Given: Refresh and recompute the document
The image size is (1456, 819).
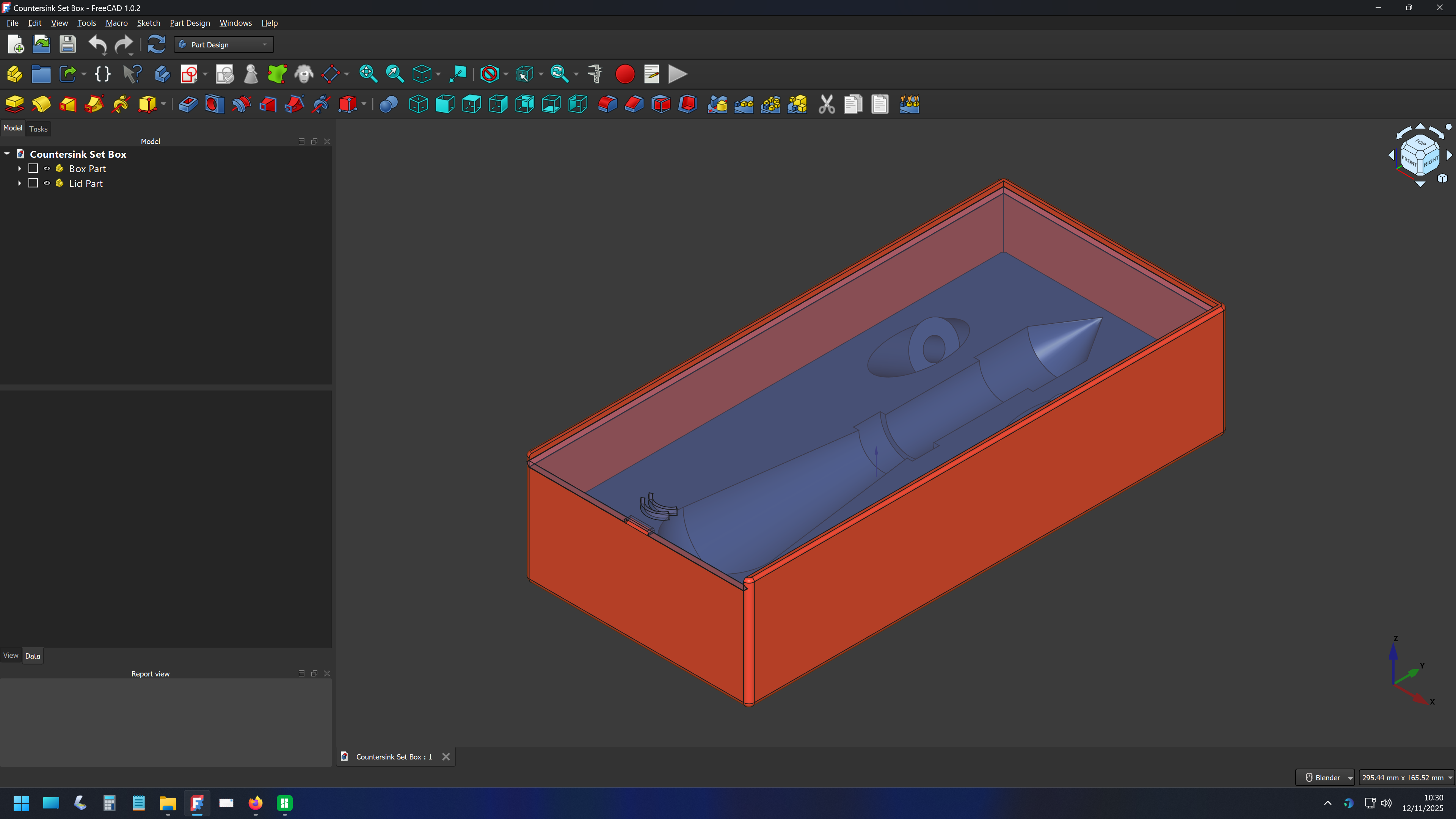Looking at the screenshot, I should click(x=156, y=44).
